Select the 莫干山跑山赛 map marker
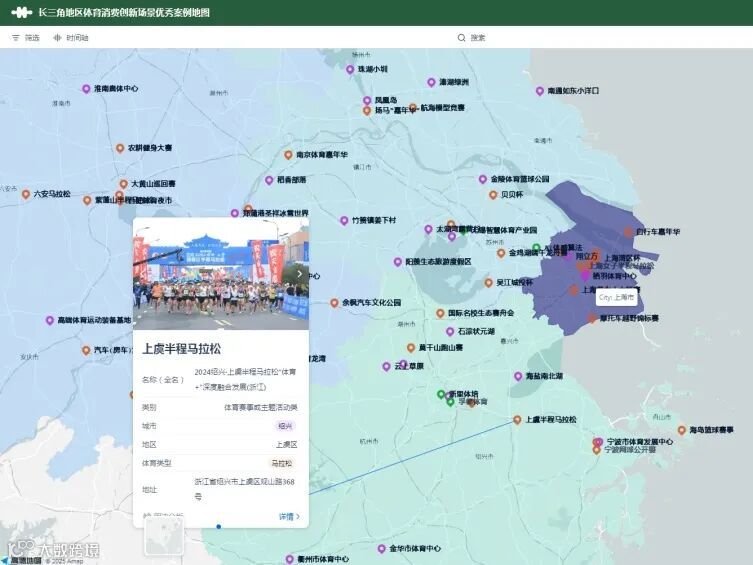753x565 pixels. [x=411, y=348]
